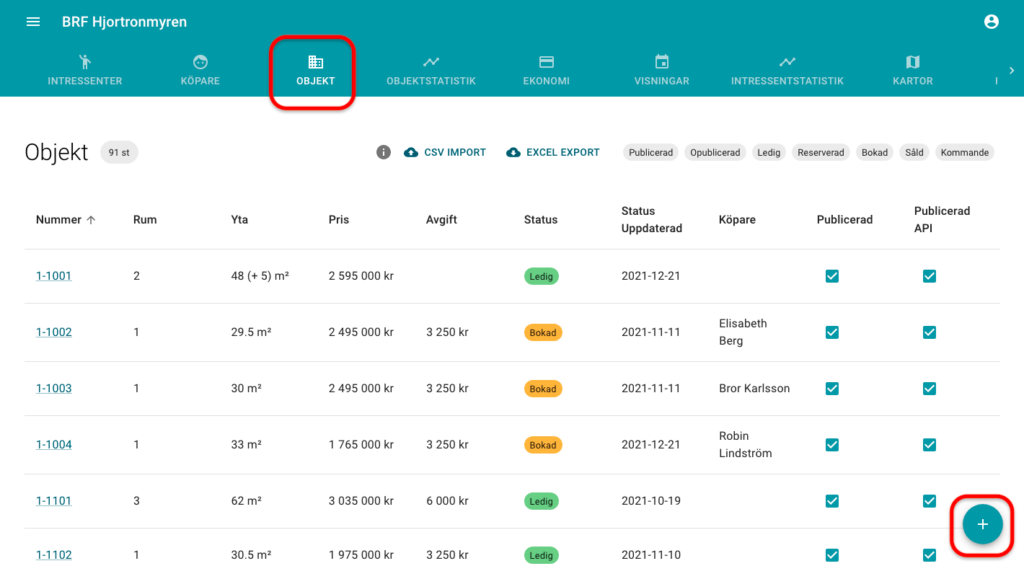Image resolution: width=1024 pixels, height=566 pixels.
Task: Toggle Publicerad checkbox for object 1-1004
Action: tap(832, 444)
